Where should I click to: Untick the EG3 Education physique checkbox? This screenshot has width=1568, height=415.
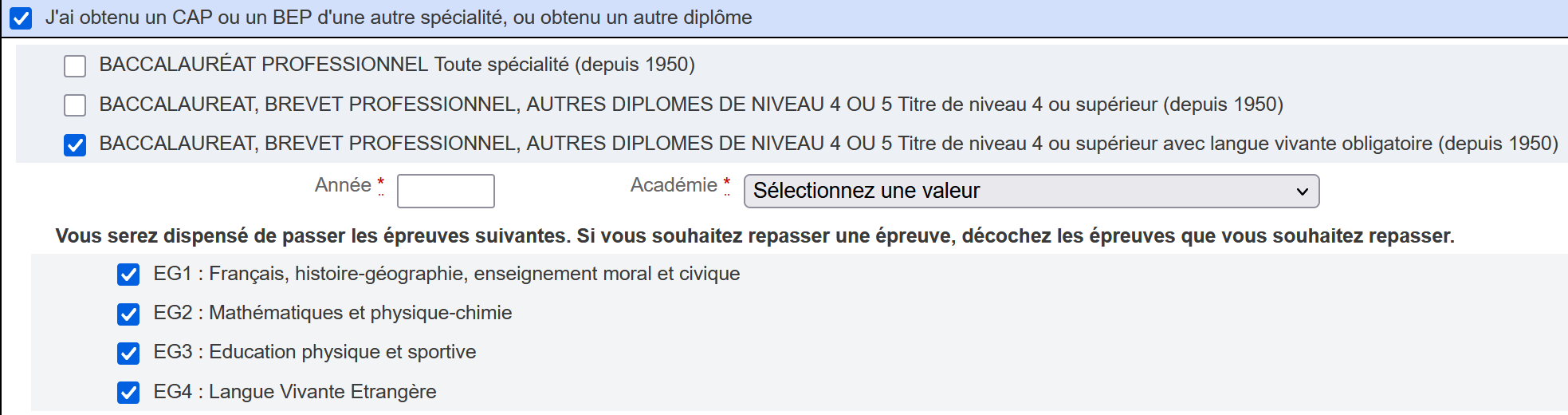[x=128, y=353]
